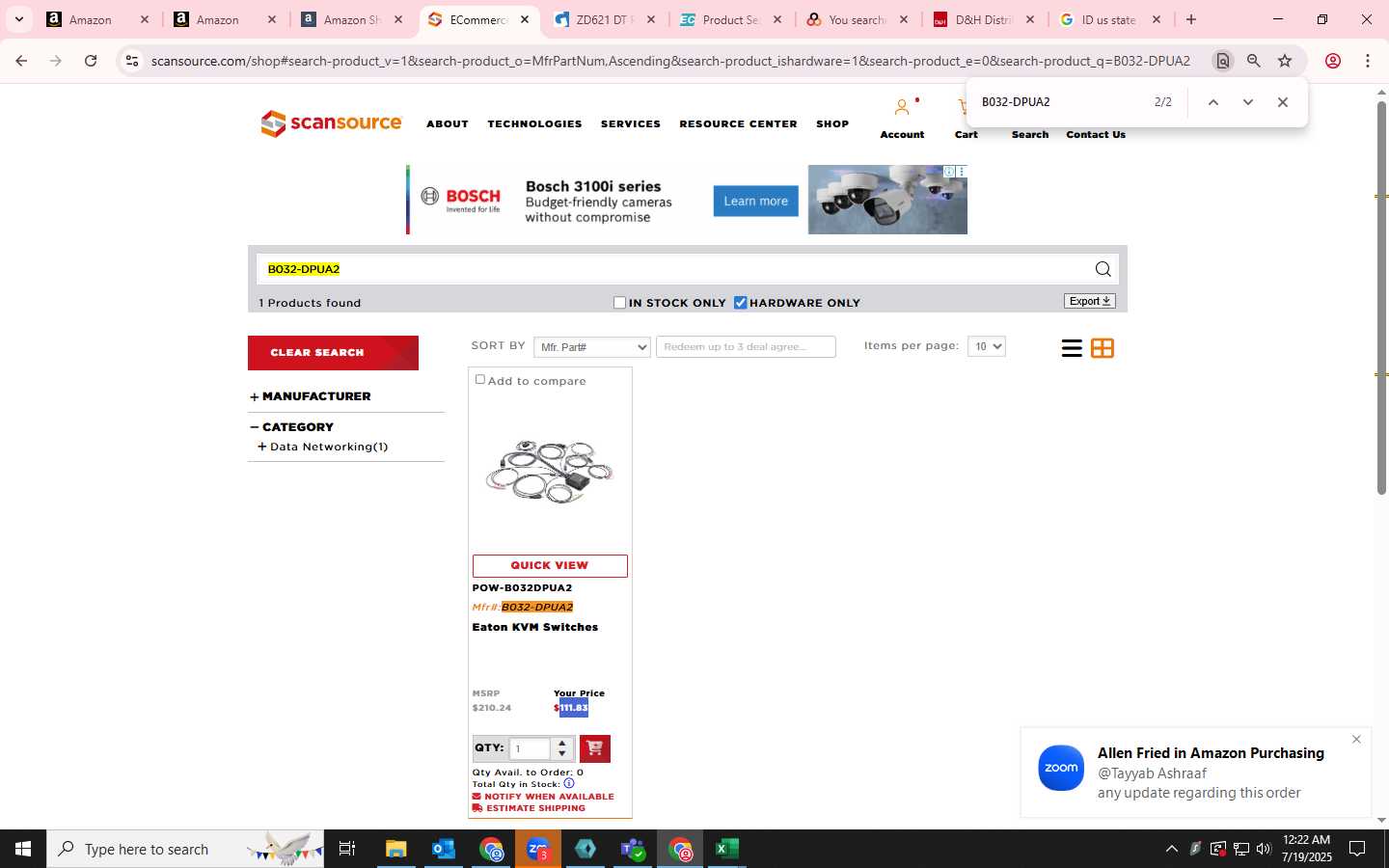1389x868 pixels.
Task: Switch to ZD621 DT browser tab
Action: coord(605,19)
